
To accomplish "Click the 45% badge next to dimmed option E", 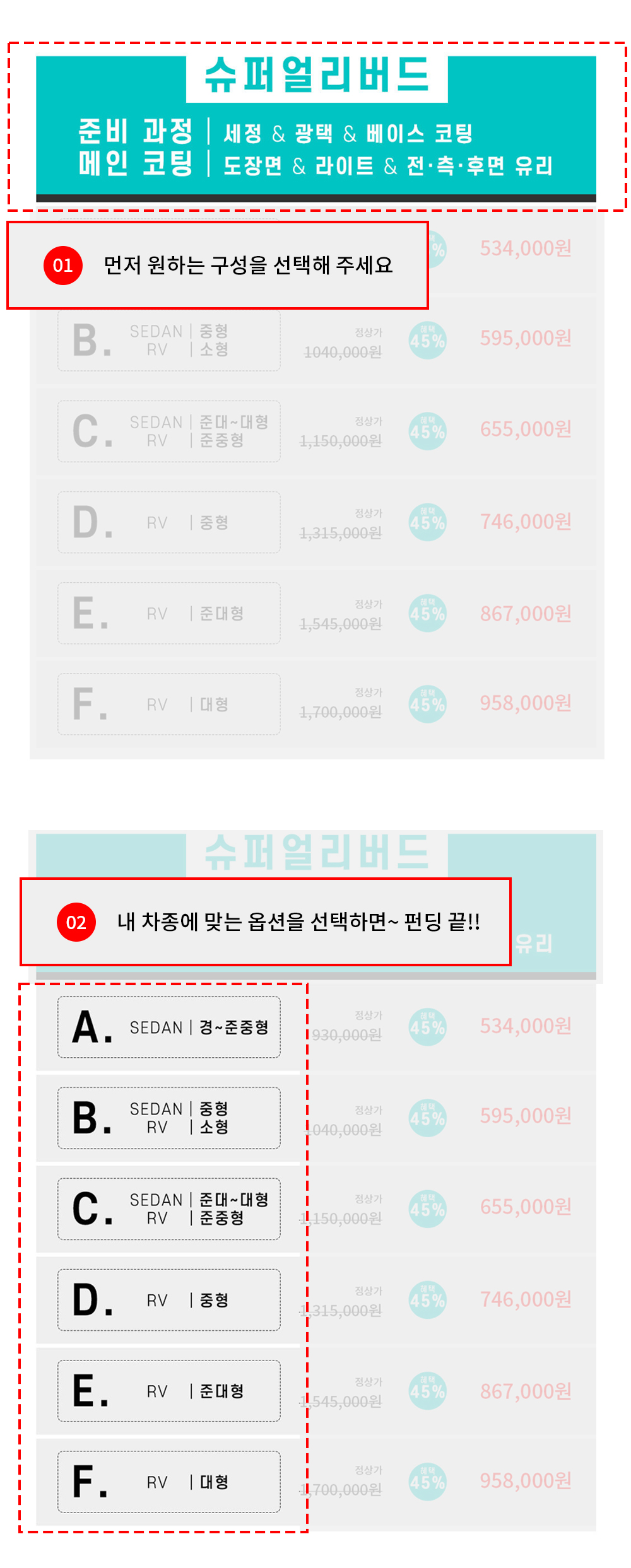I will point(427,613).
